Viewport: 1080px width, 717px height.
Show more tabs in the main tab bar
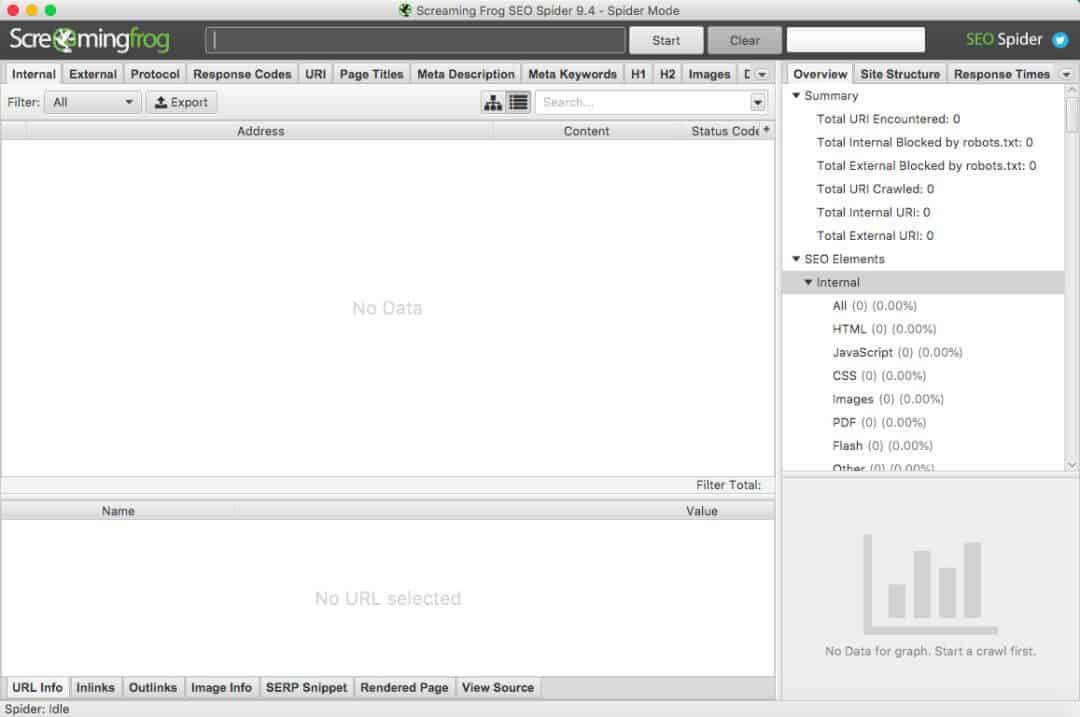point(762,74)
